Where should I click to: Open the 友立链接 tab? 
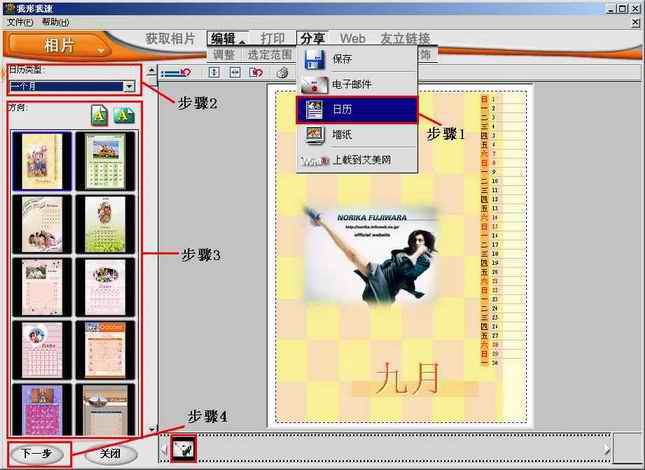[405, 39]
